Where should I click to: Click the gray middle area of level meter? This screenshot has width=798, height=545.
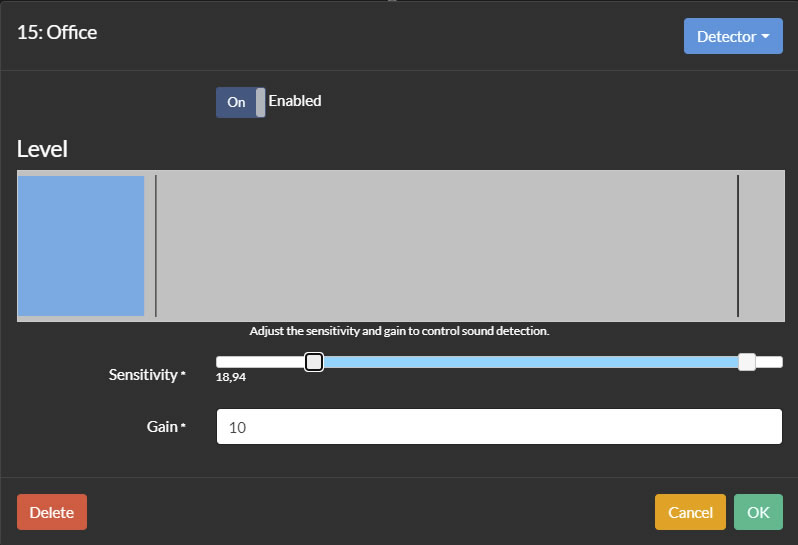(445, 246)
